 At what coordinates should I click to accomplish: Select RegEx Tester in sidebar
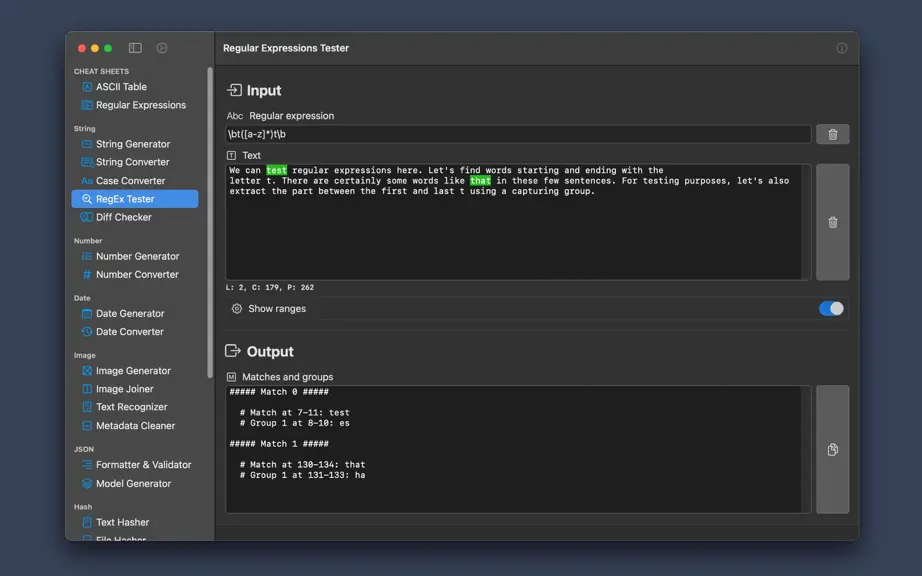click(x=135, y=199)
